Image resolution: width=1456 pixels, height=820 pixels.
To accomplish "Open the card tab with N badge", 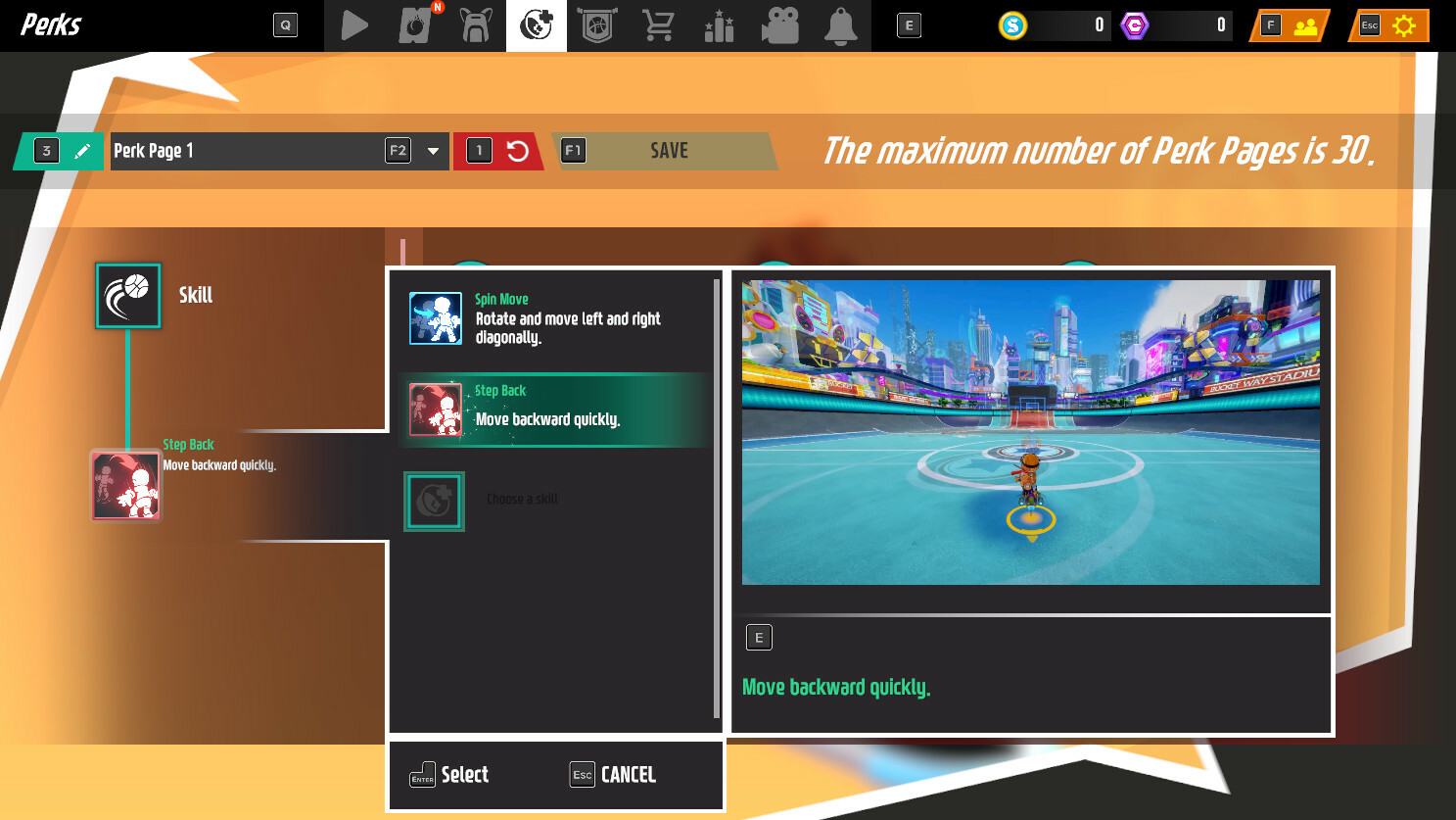I will (x=415, y=25).
